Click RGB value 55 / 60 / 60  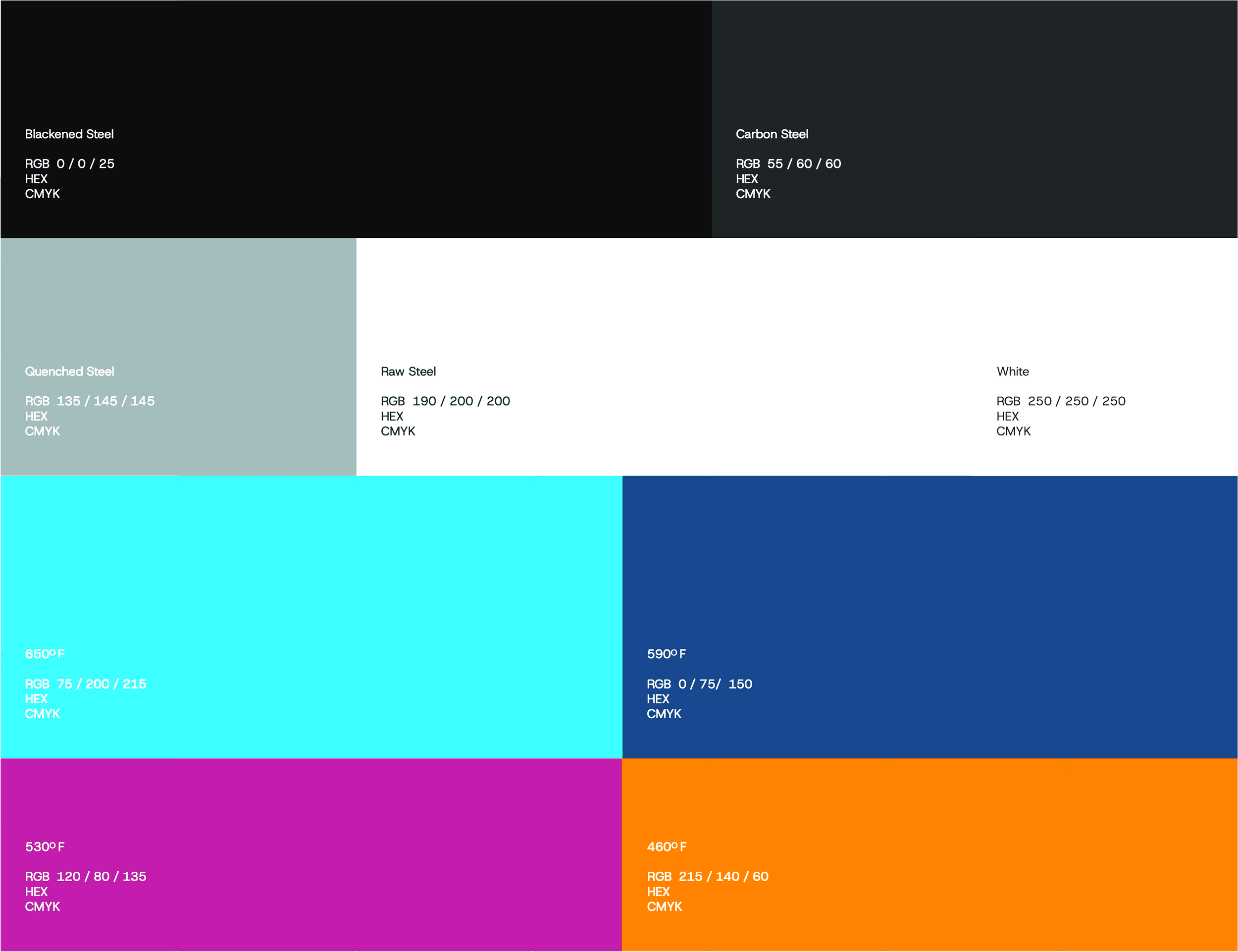click(x=803, y=164)
